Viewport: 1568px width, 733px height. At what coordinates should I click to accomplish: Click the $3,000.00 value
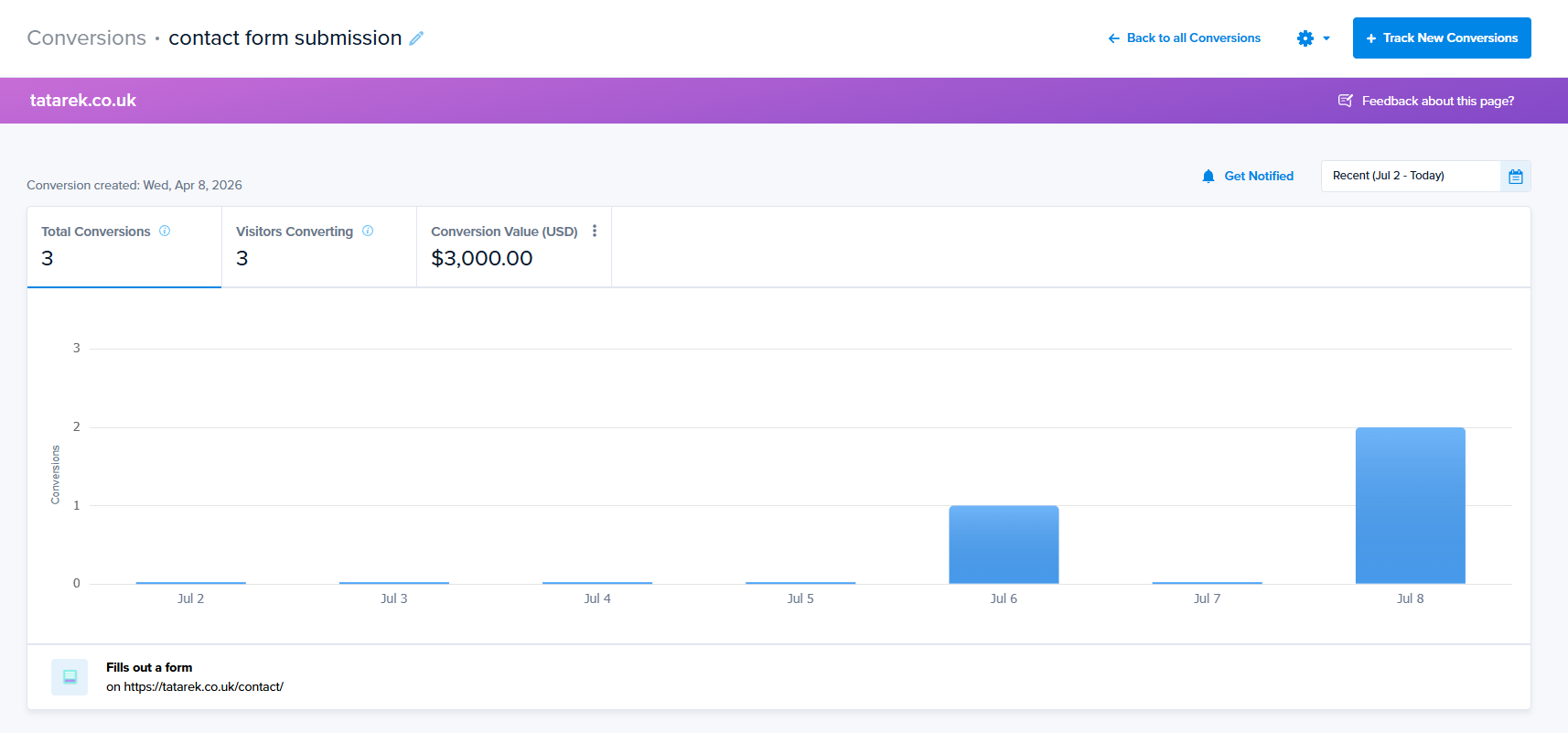coord(482,258)
